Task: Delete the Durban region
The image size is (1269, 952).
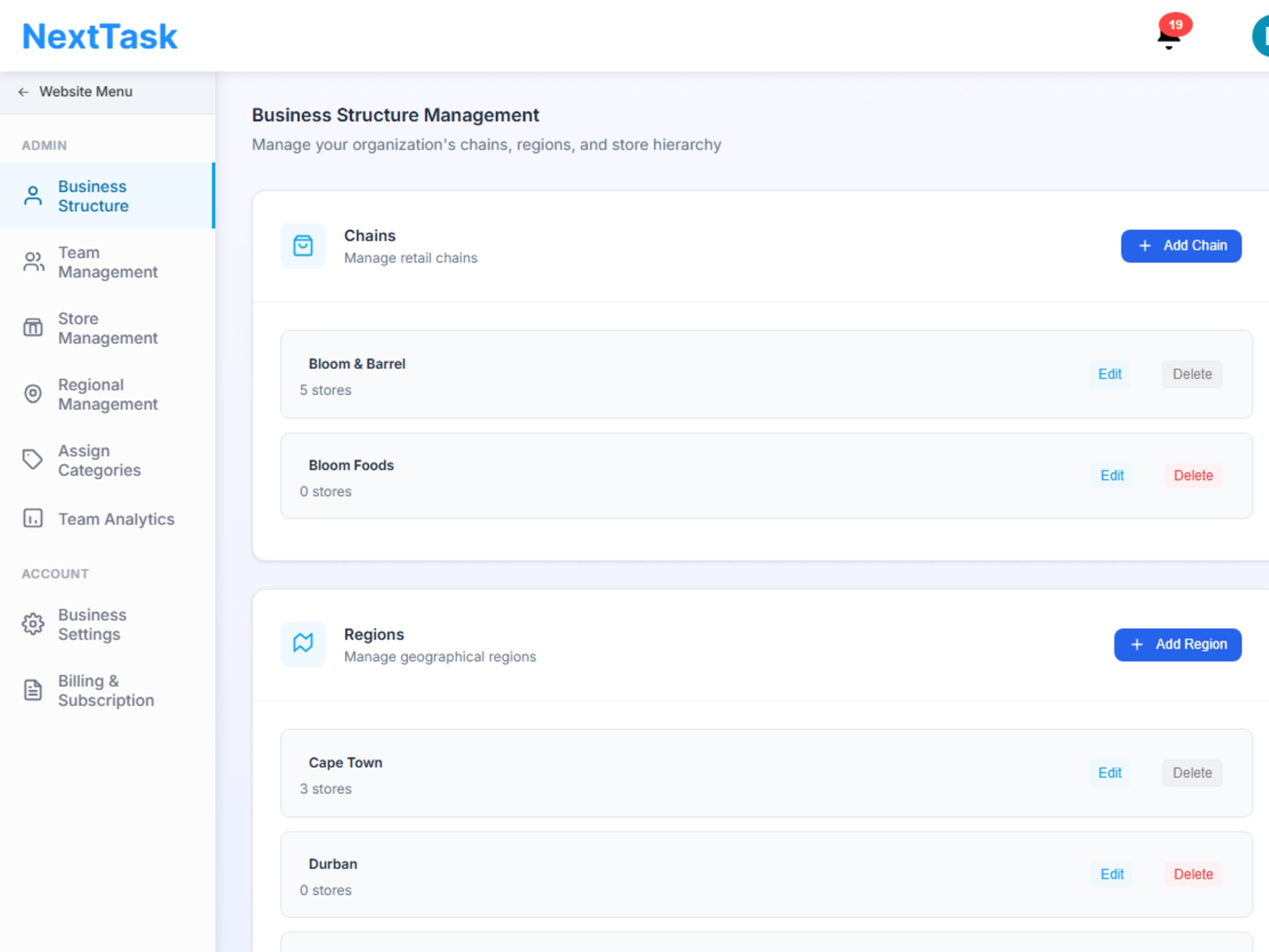Action: (x=1193, y=874)
